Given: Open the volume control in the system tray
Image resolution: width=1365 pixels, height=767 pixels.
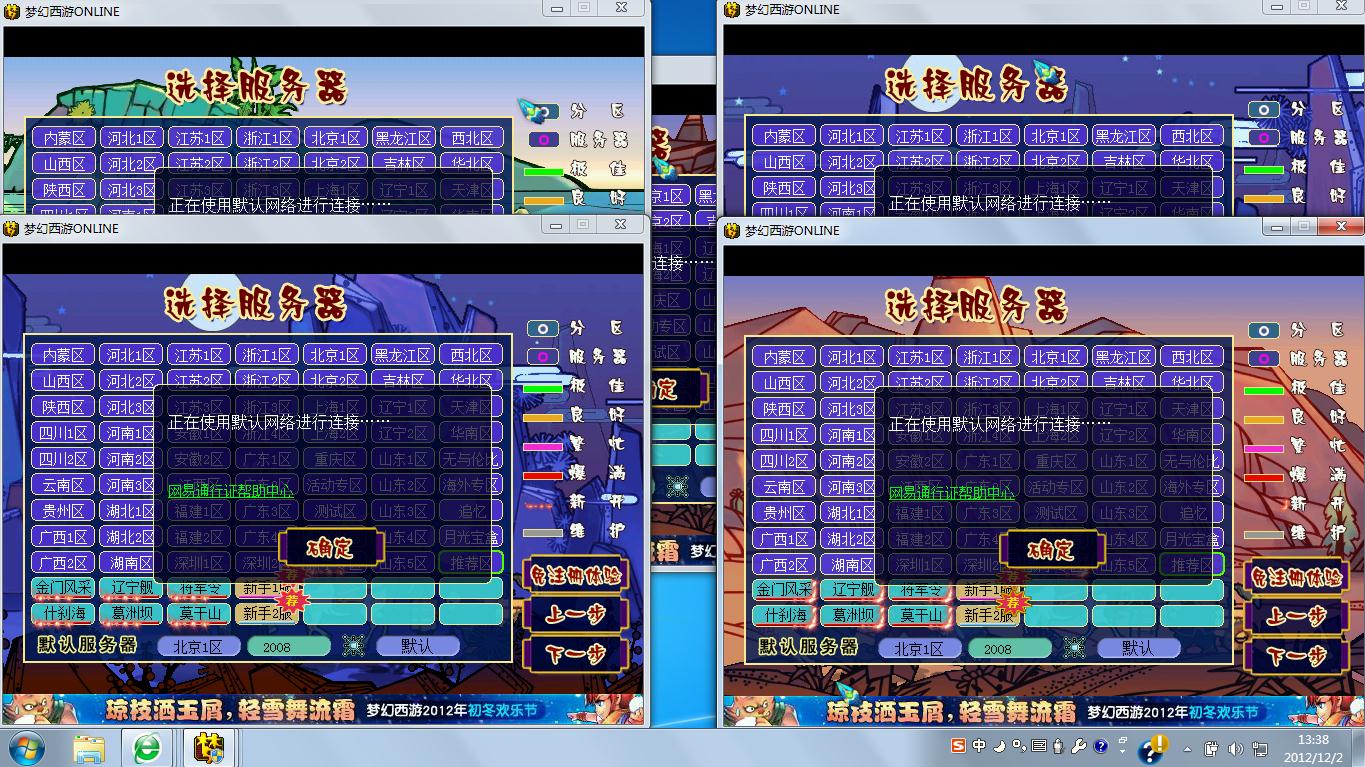Looking at the screenshot, I should tap(1234, 748).
